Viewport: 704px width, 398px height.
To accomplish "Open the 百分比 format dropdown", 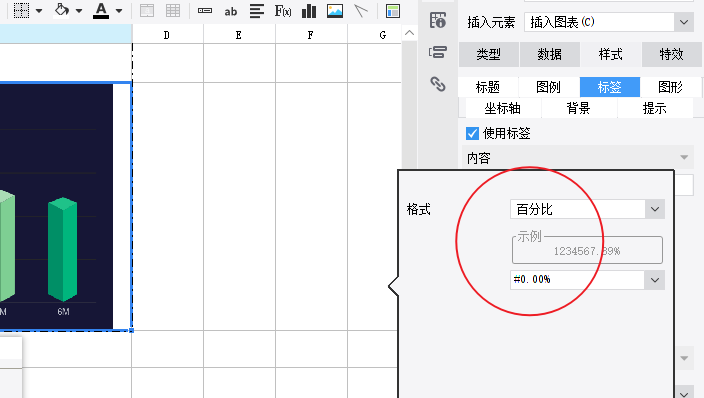I will coord(587,209).
